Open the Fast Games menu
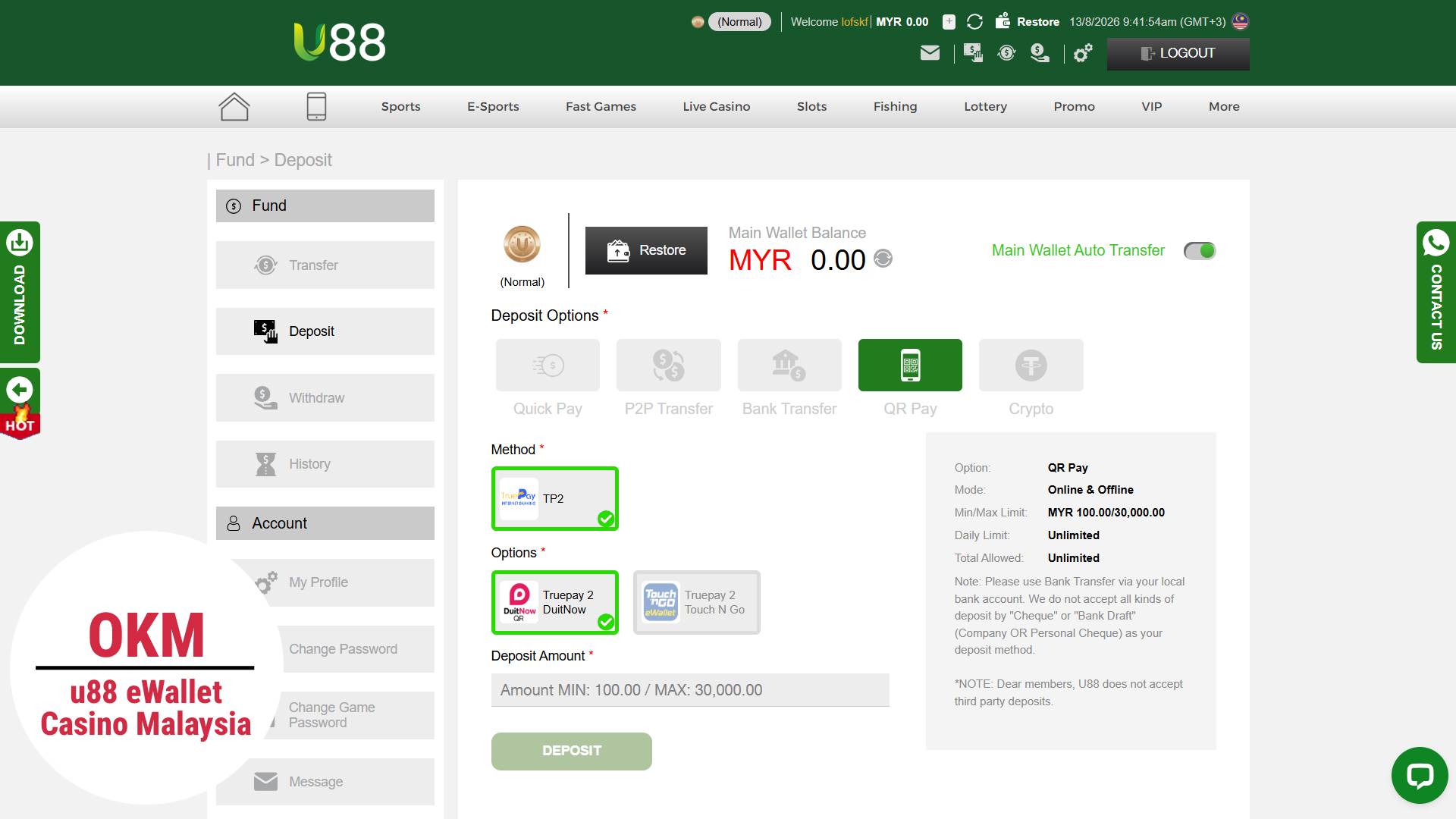Image resolution: width=1456 pixels, height=819 pixels. click(x=601, y=106)
